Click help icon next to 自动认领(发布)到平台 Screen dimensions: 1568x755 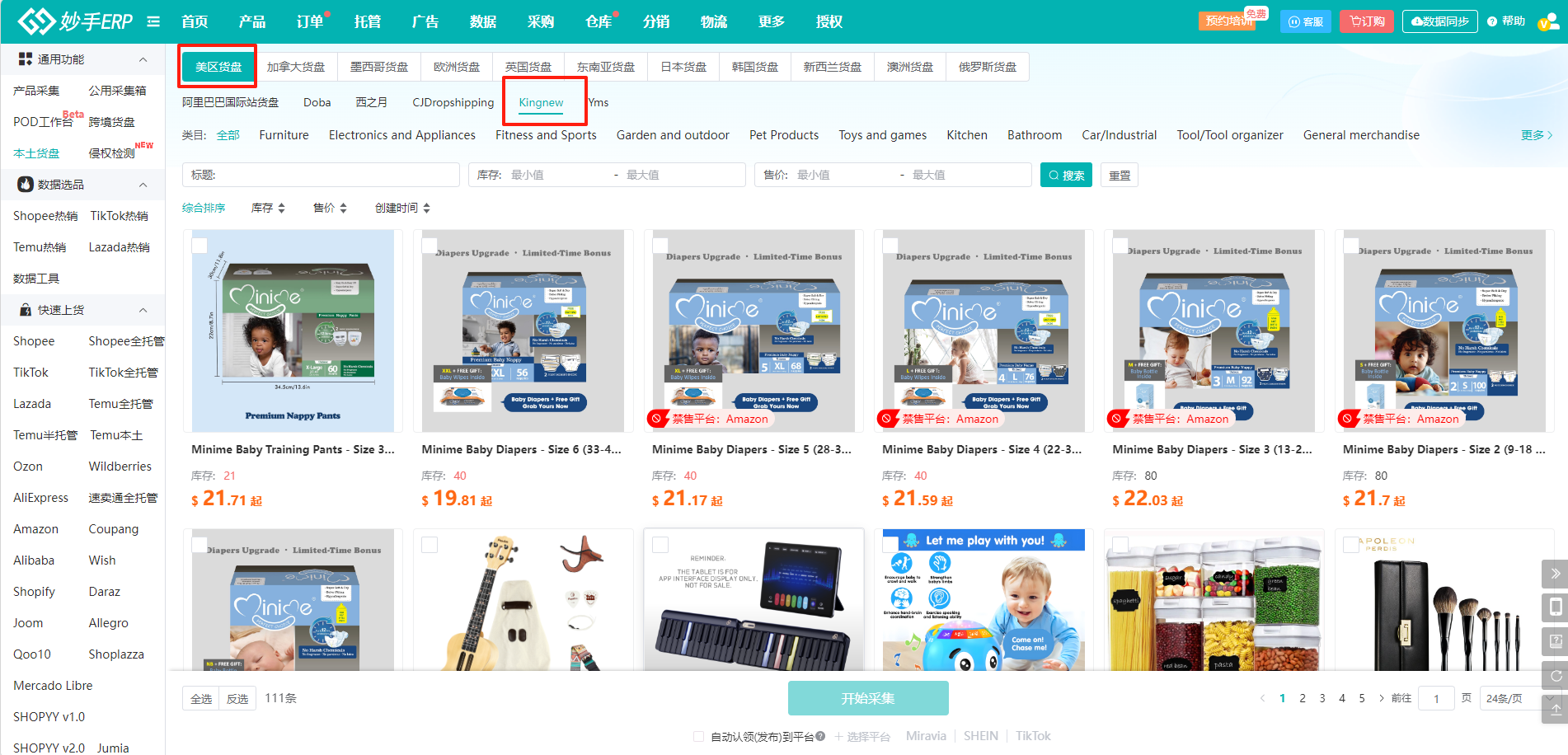(820, 736)
